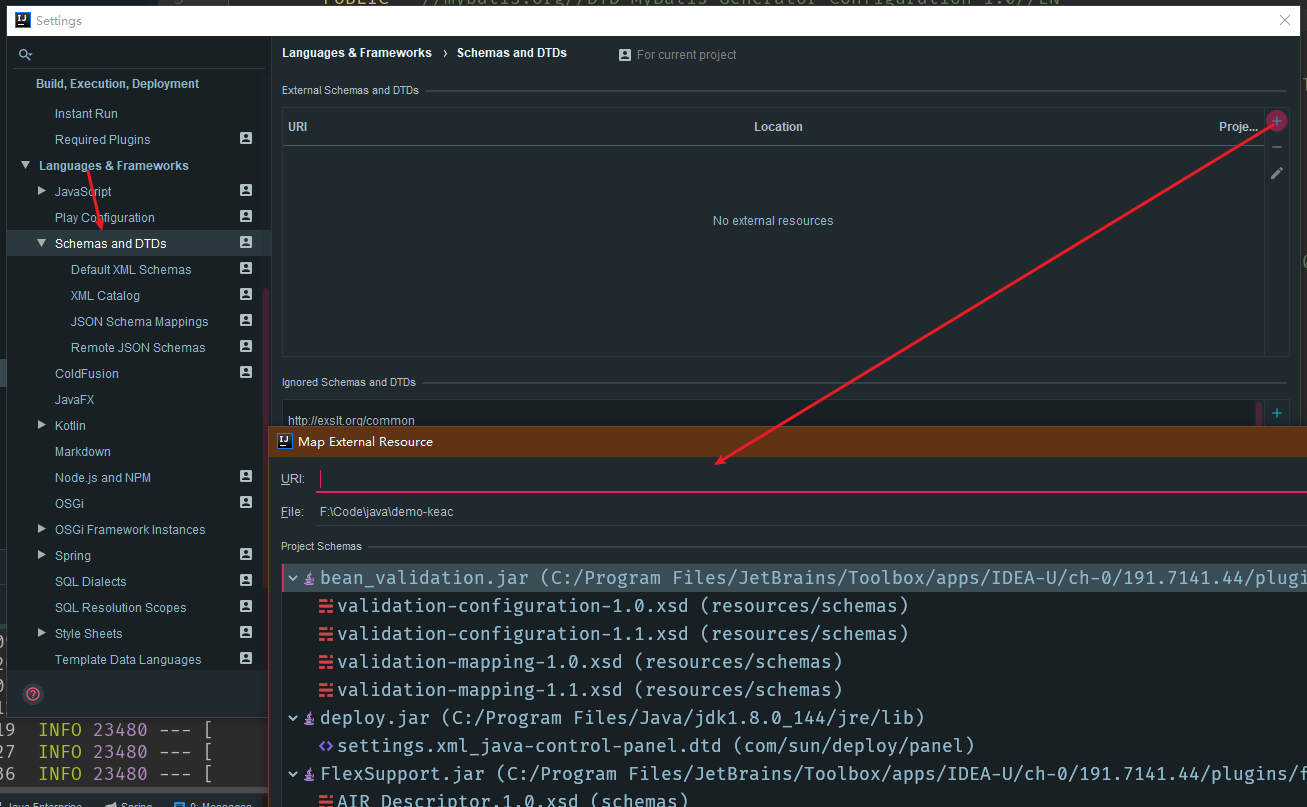This screenshot has height=807, width=1307.
Task: Click the IntelliJ logo in Settings title bar
Action: [x=22, y=20]
